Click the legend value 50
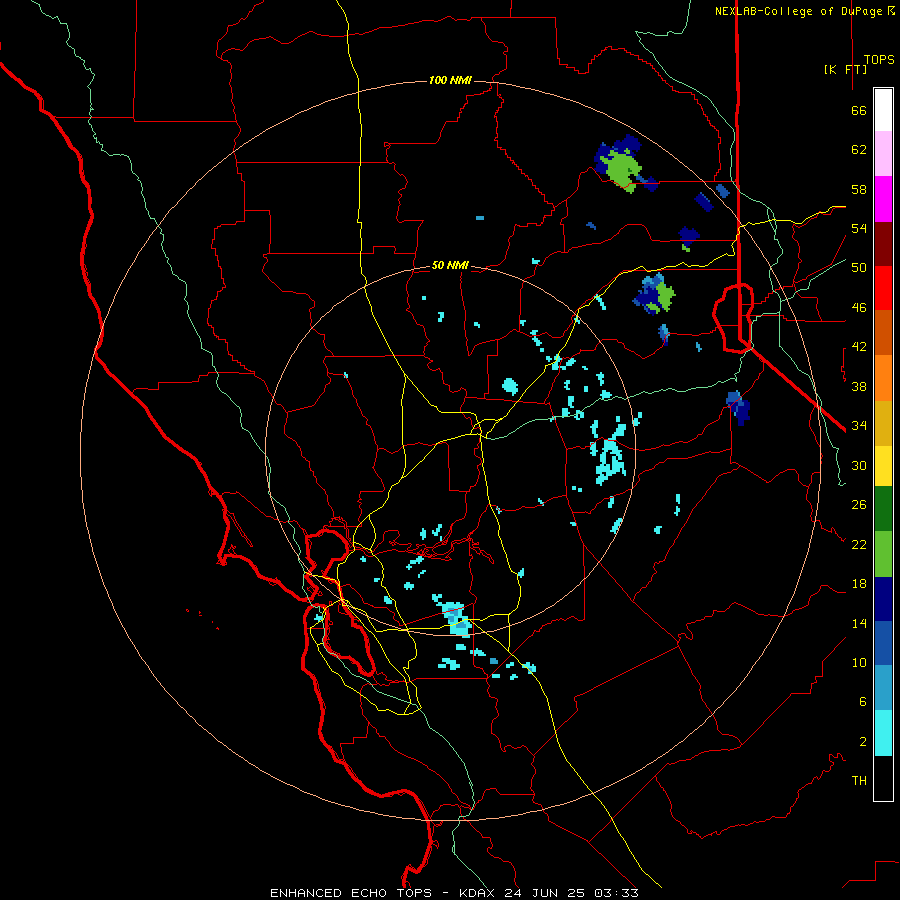900x900 pixels. [859, 268]
